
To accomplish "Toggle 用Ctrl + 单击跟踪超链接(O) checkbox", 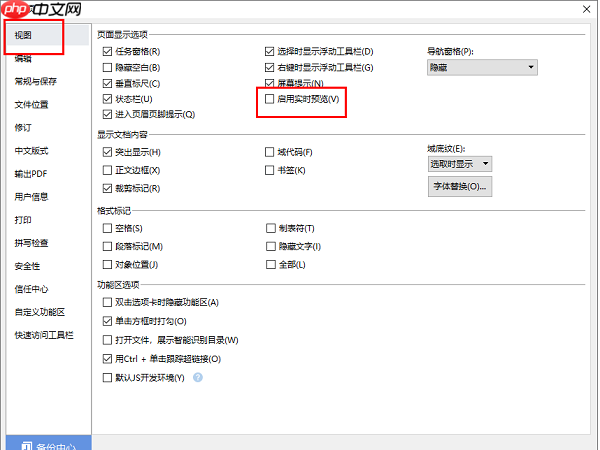I will [x=107, y=359].
